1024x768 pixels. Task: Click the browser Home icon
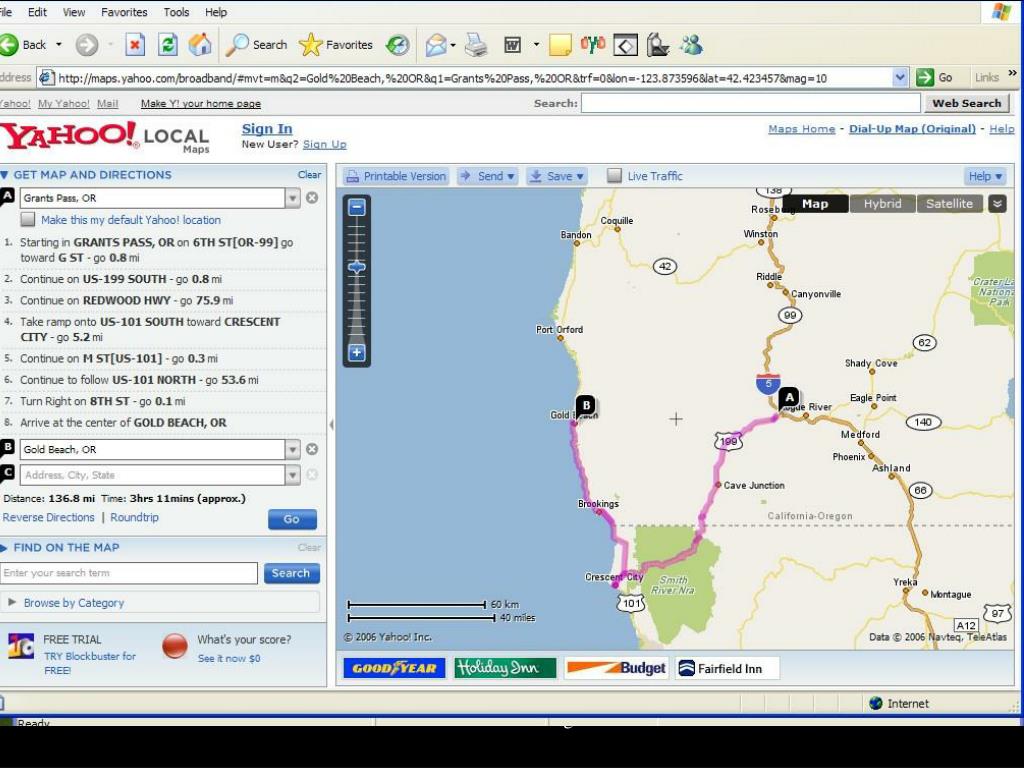coord(200,45)
